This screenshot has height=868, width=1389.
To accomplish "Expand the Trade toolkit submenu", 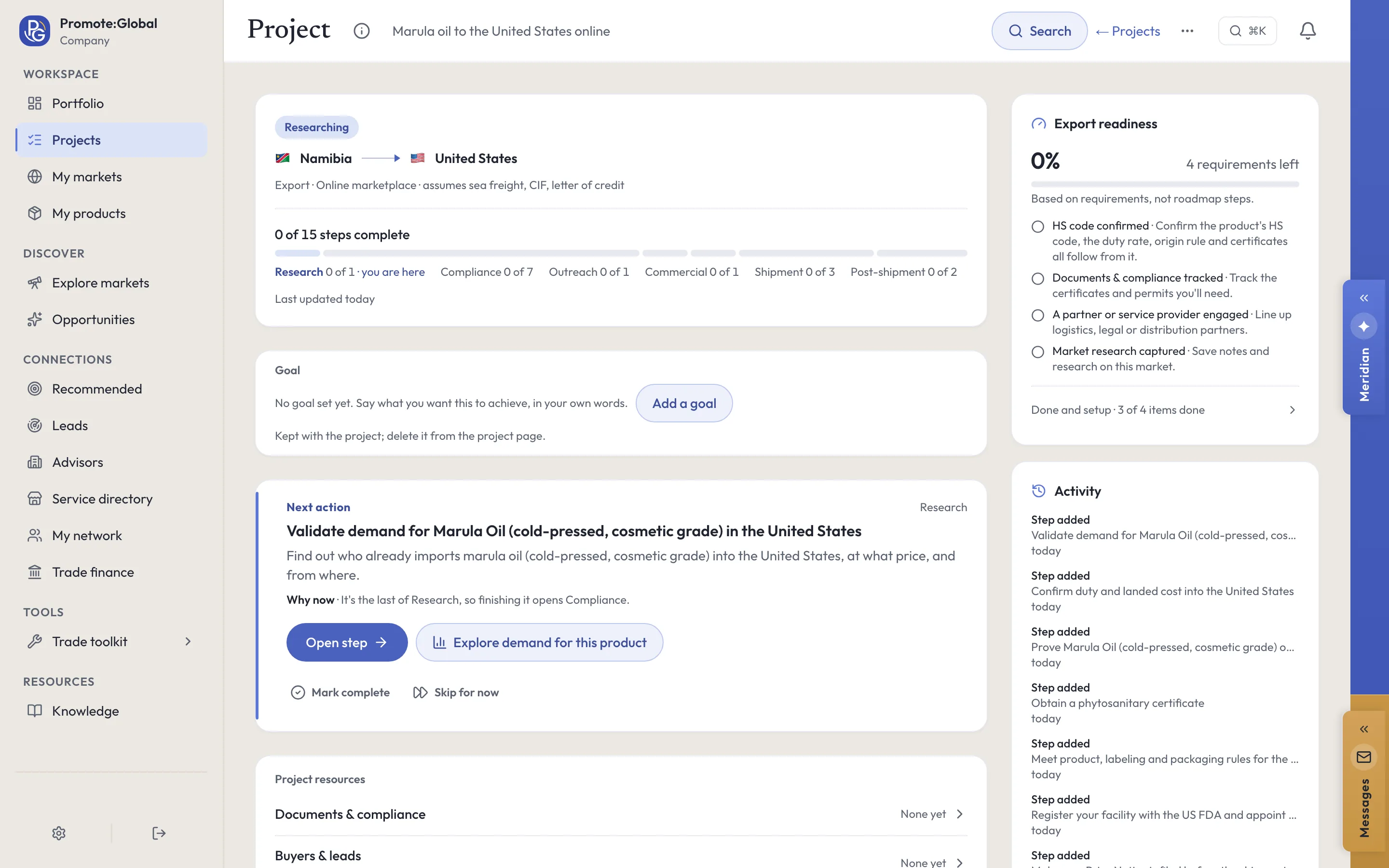I will tap(188, 641).
